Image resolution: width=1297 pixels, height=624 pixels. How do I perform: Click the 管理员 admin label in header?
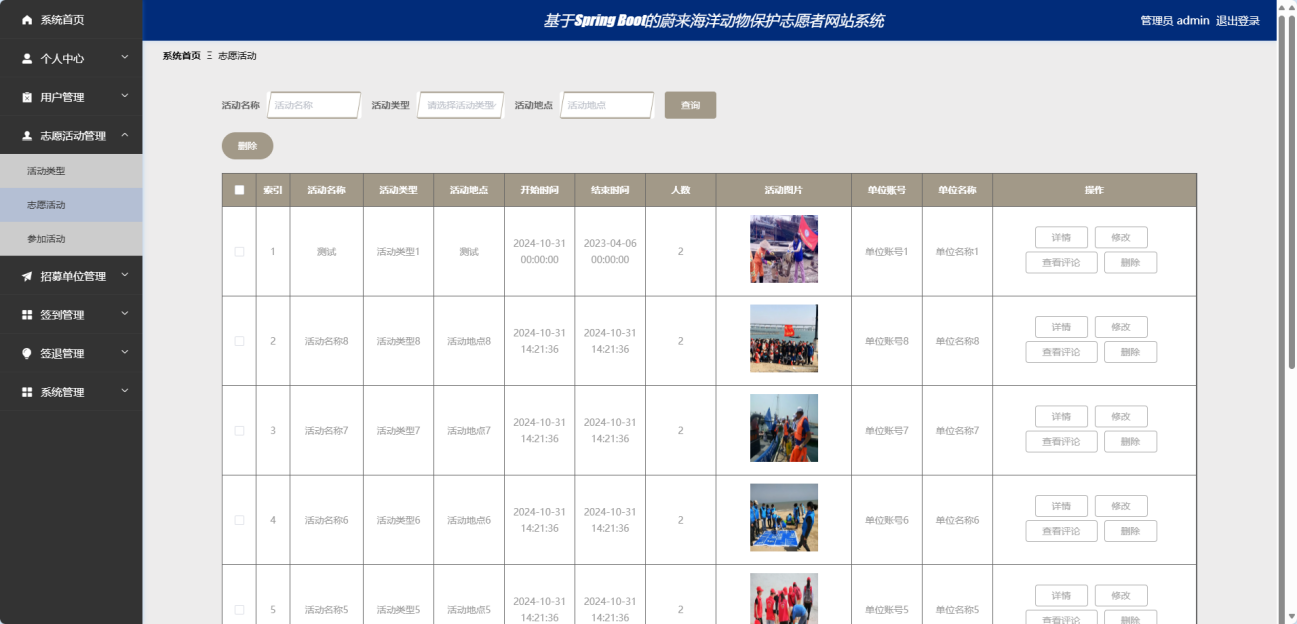pos(1175,21)
